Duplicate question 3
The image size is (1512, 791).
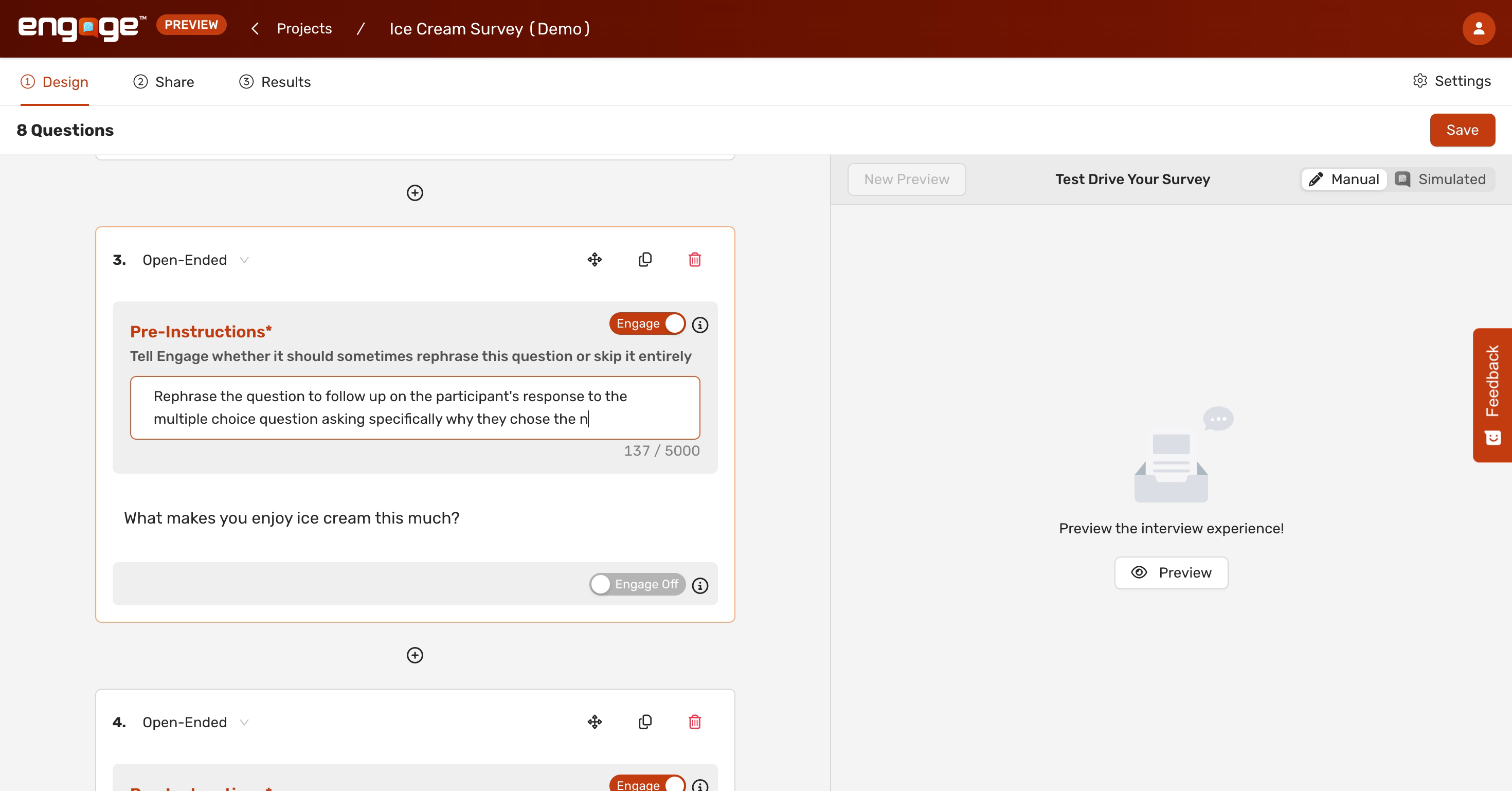(644, 259)
